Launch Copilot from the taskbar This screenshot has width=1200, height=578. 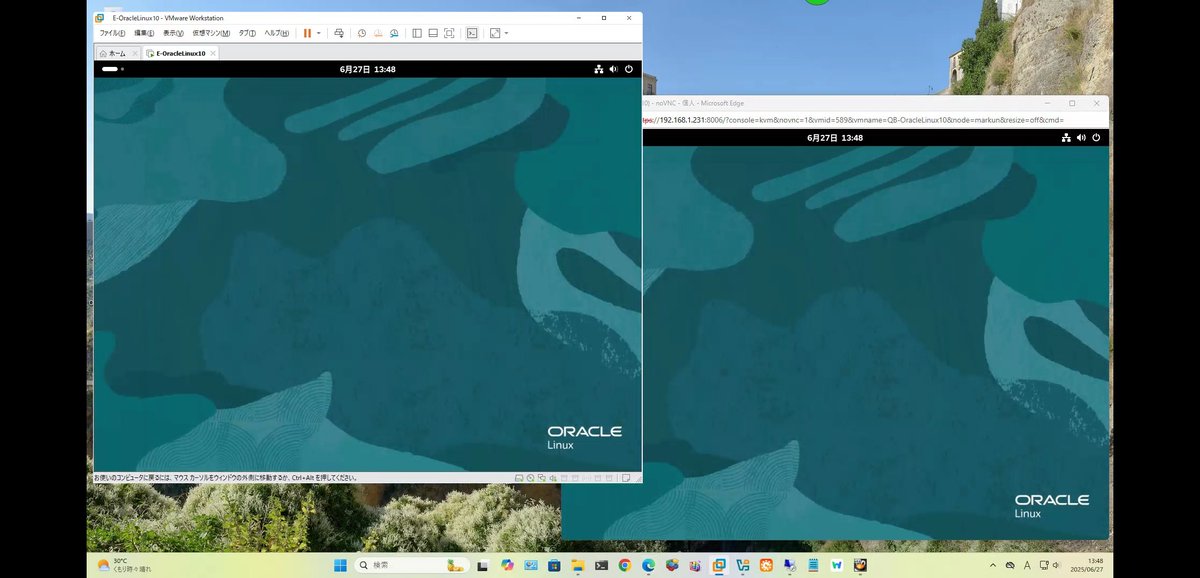click(507, 565)
